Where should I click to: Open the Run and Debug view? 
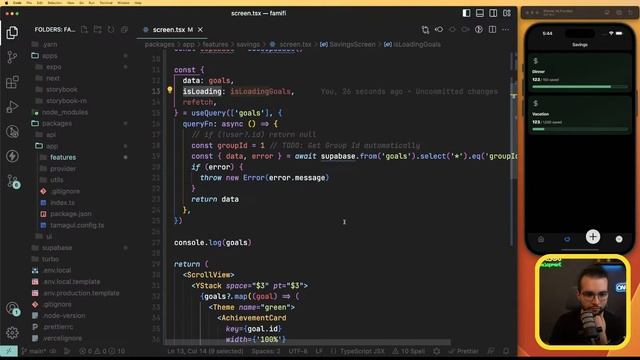(x=12, y=107)
